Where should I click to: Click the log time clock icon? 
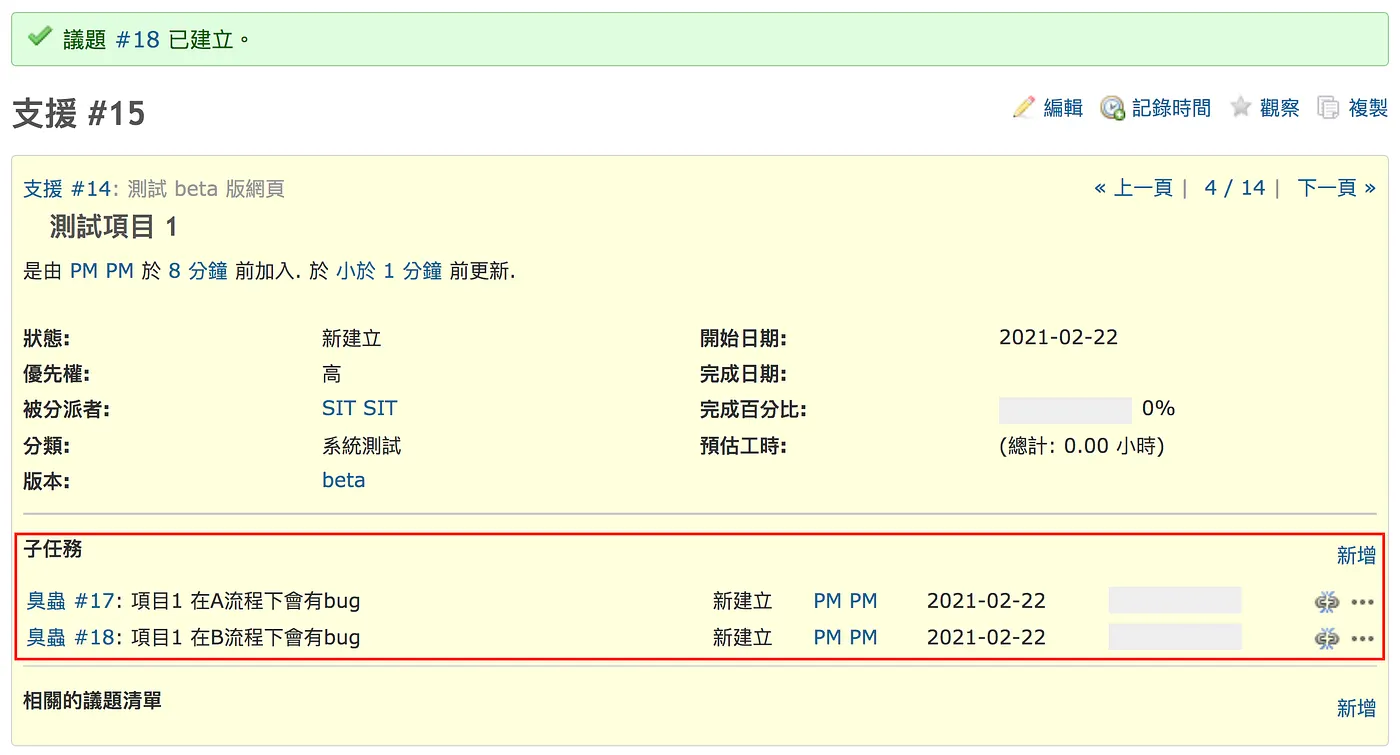(1112, 108)
